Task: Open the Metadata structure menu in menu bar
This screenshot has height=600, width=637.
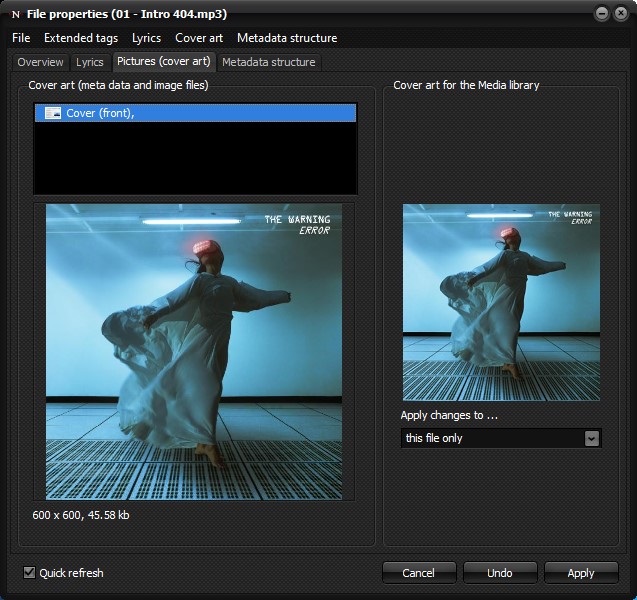Action: [x=287, y=38]
